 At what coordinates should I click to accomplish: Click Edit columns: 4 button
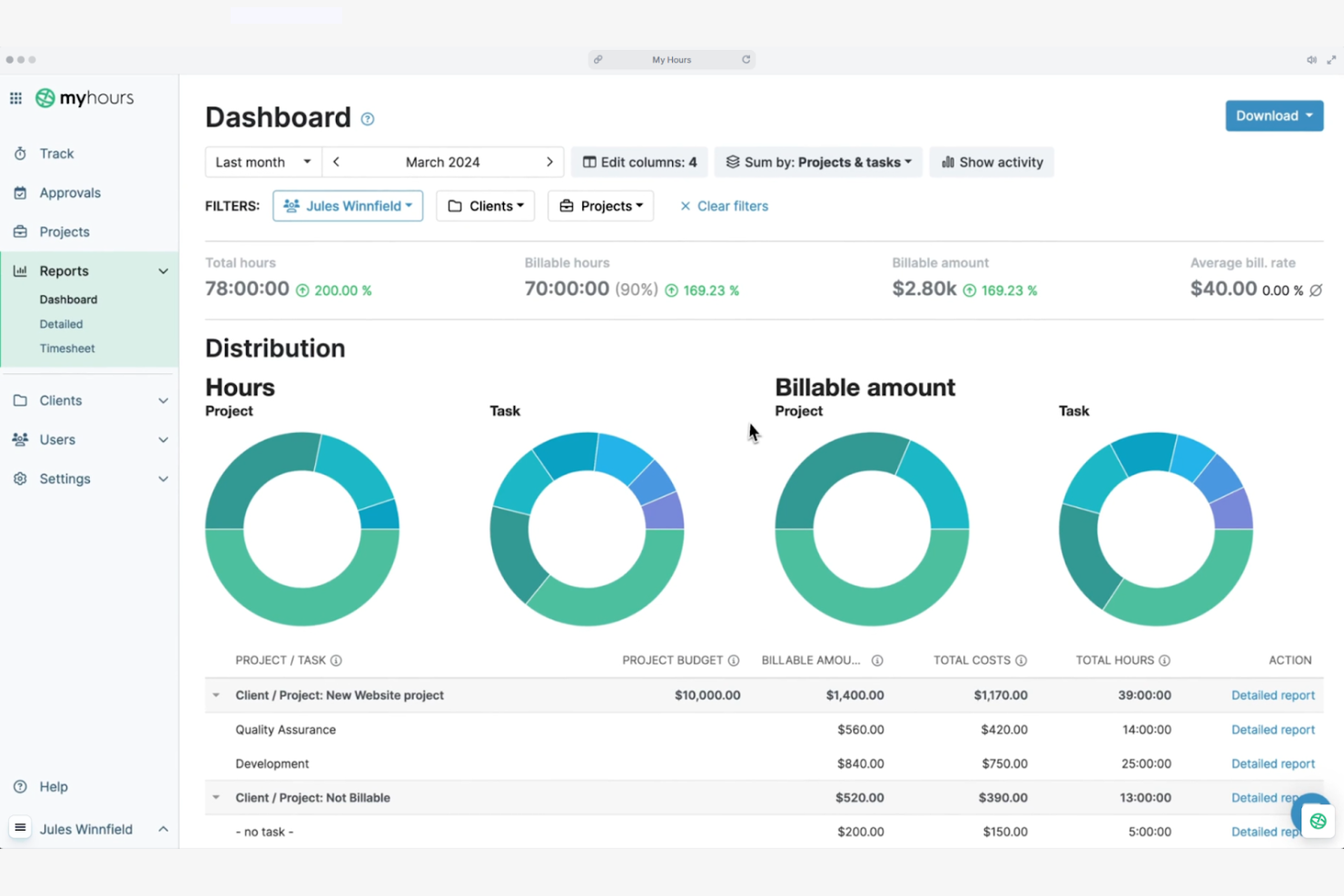tap(640, 162)
